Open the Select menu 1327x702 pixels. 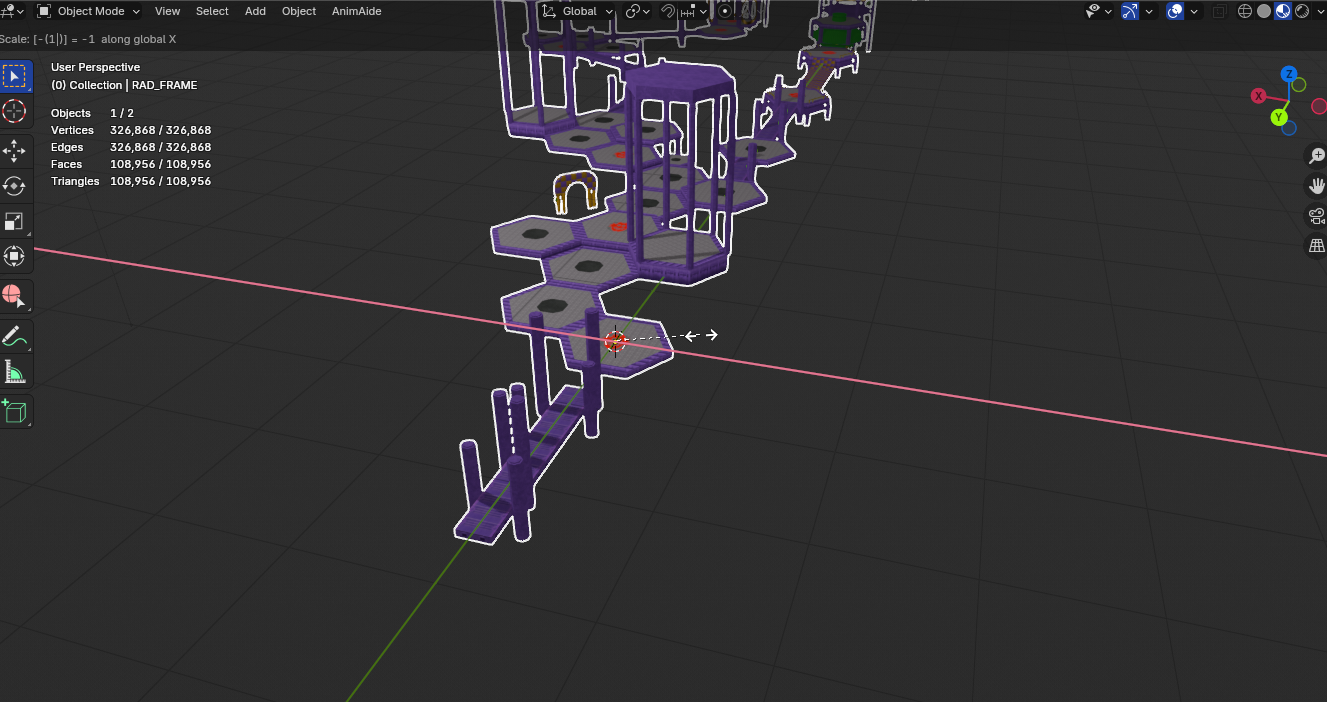[212, 12]
